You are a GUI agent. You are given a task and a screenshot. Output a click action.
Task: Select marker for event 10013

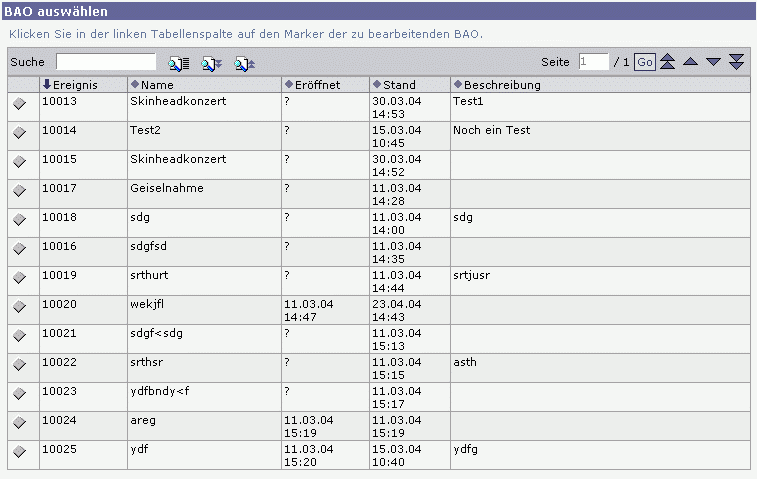click(20, 104)
